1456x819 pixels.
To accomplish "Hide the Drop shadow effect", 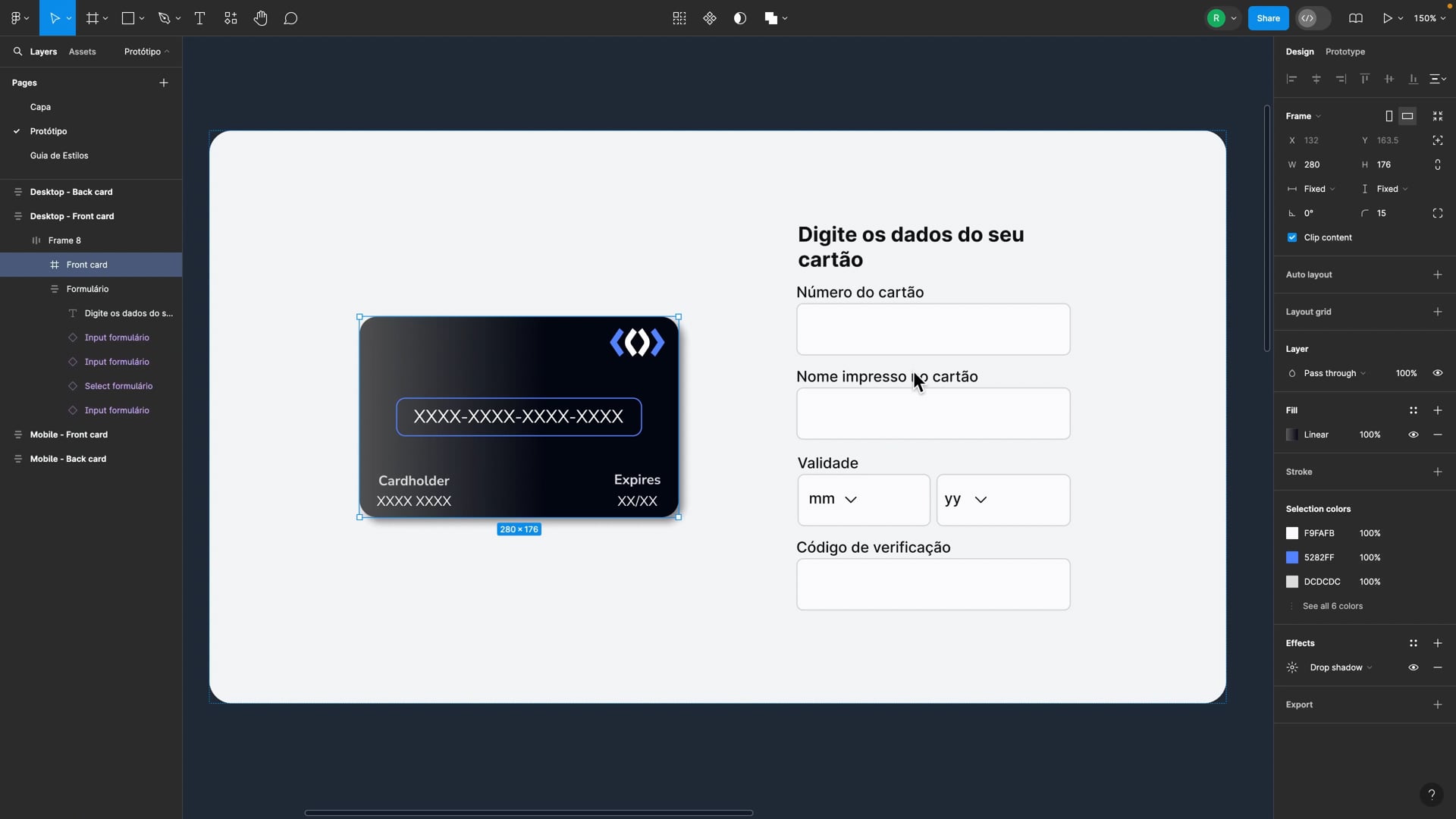I will (x=1414, y=667).
